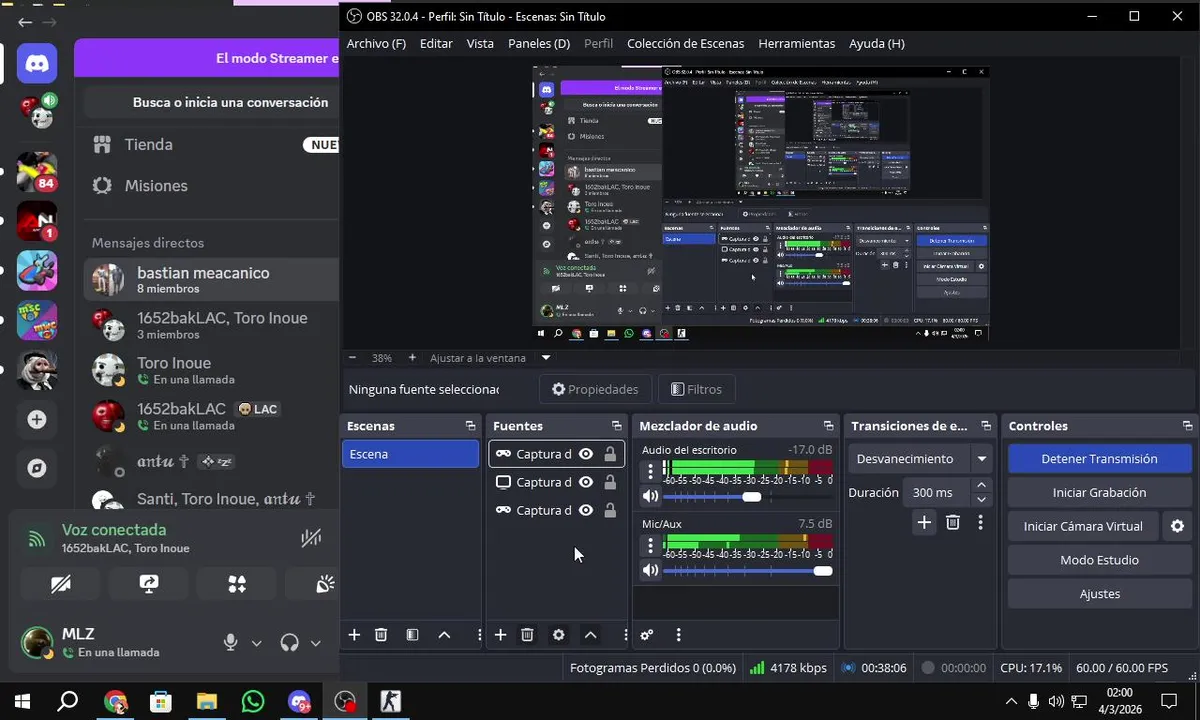Start an activity in Discord voice panel
Screen dimensions: 1200x720
237,584
